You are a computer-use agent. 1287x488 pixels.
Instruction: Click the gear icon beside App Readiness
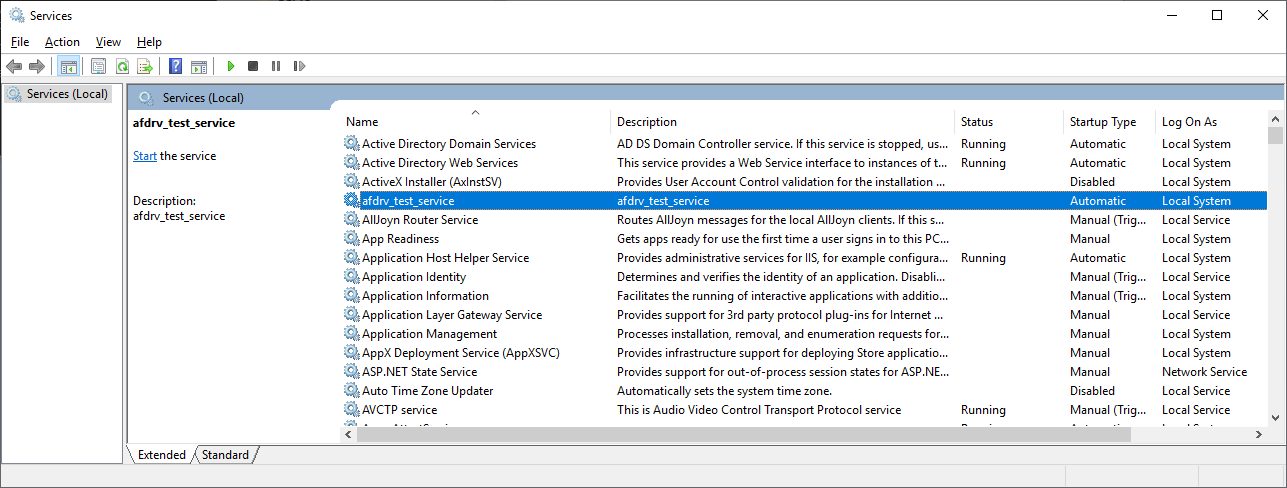tap(351, 239)
